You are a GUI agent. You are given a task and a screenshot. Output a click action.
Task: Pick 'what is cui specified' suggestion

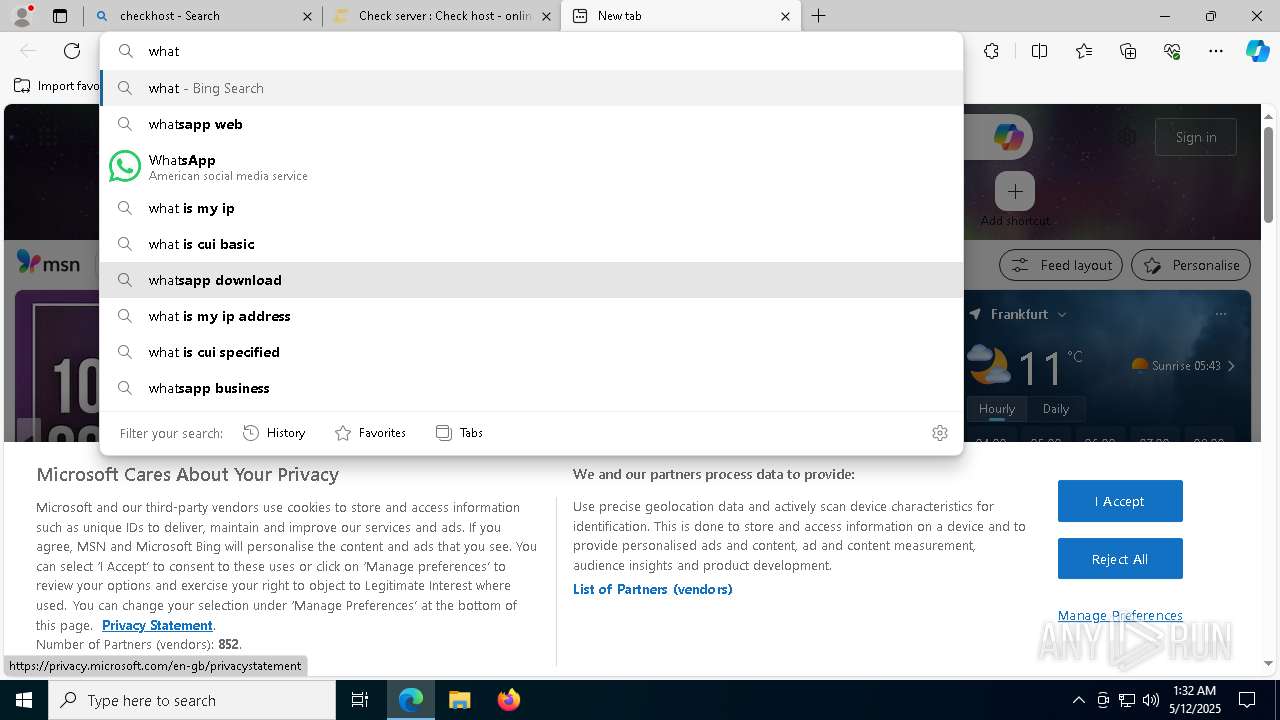[531, 352]
